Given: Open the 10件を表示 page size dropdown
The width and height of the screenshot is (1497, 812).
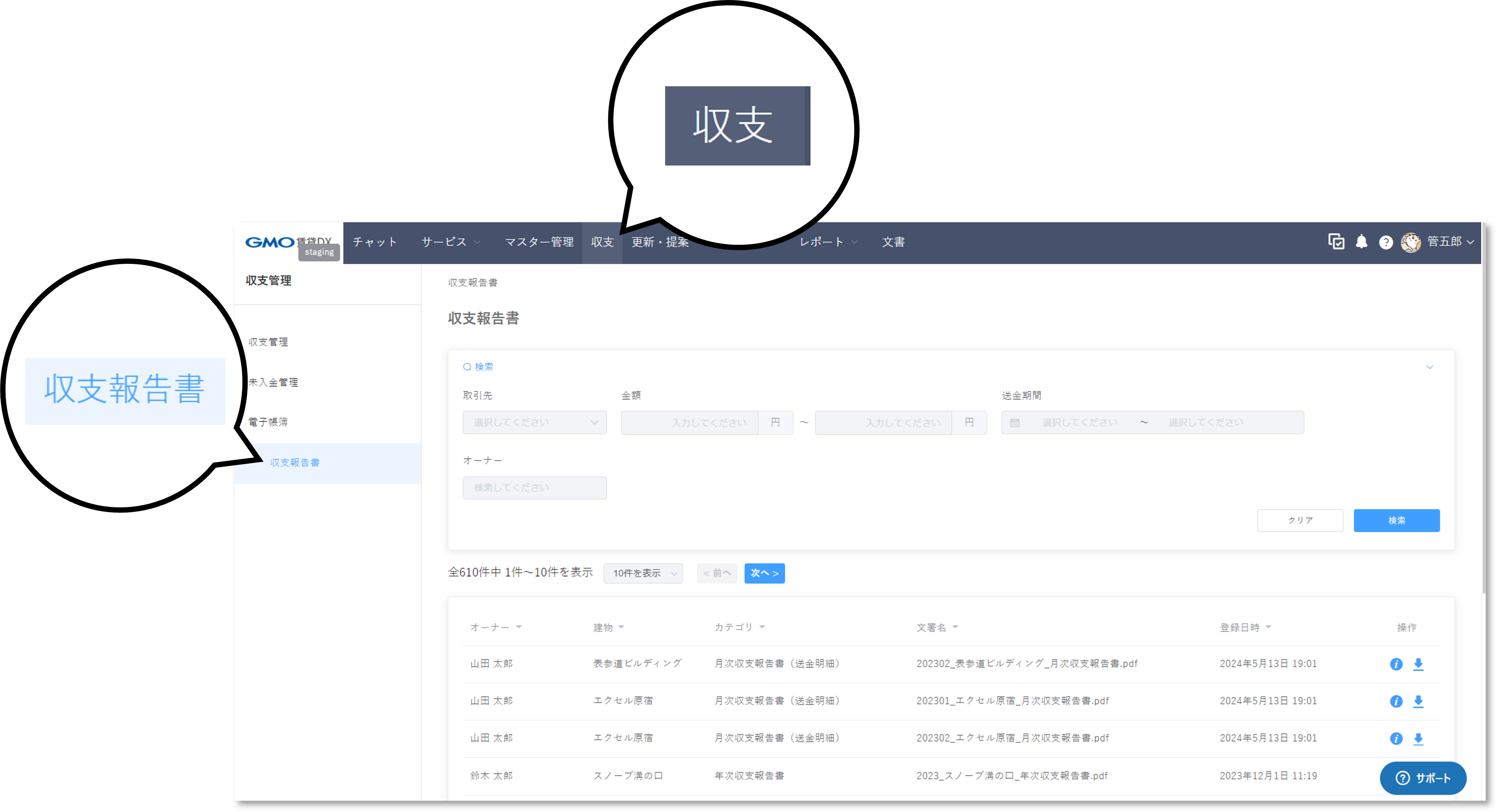Looking at the screenshot, I should pos(643,573).
